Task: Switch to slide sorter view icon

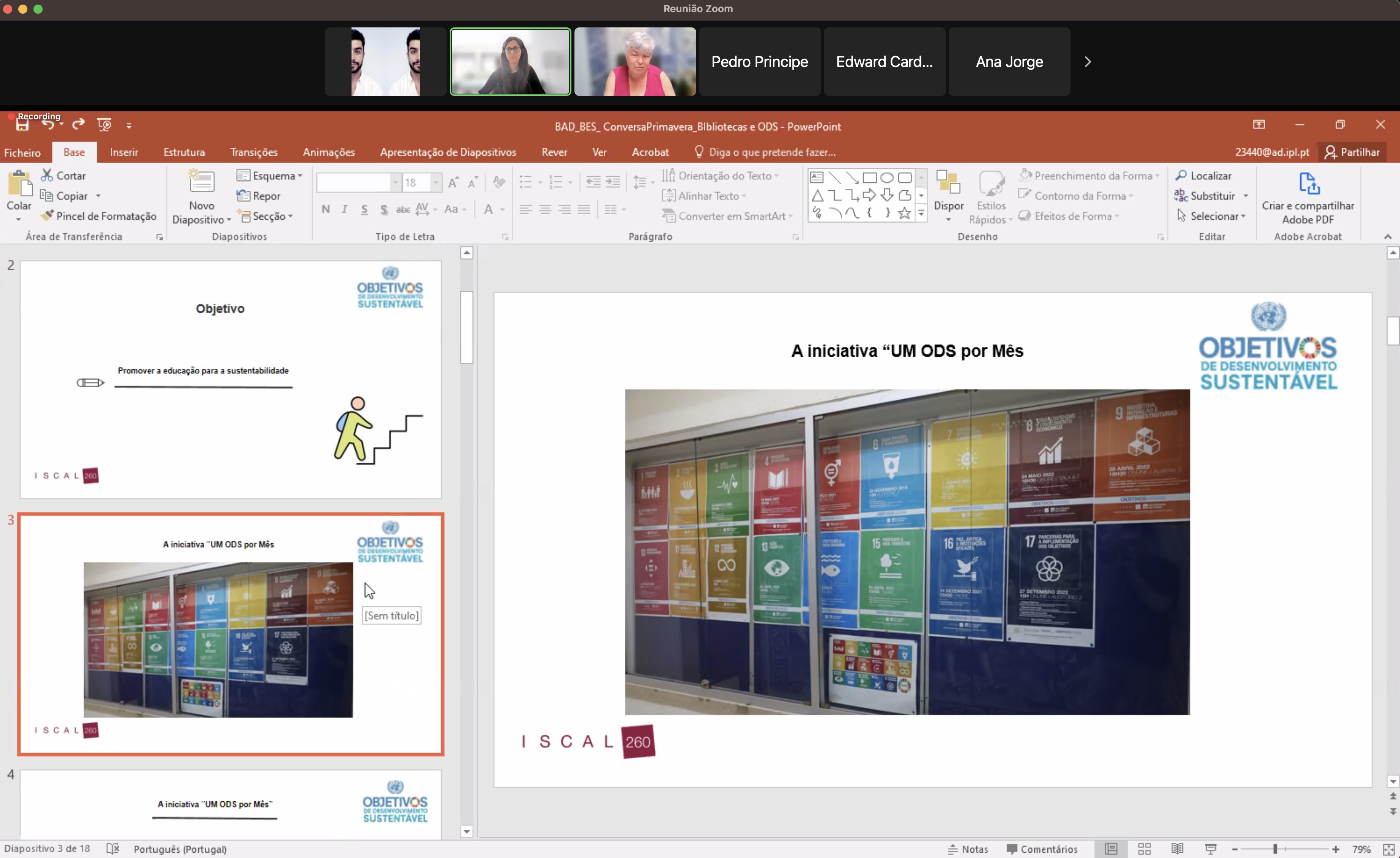Action: coord(1144,848)
